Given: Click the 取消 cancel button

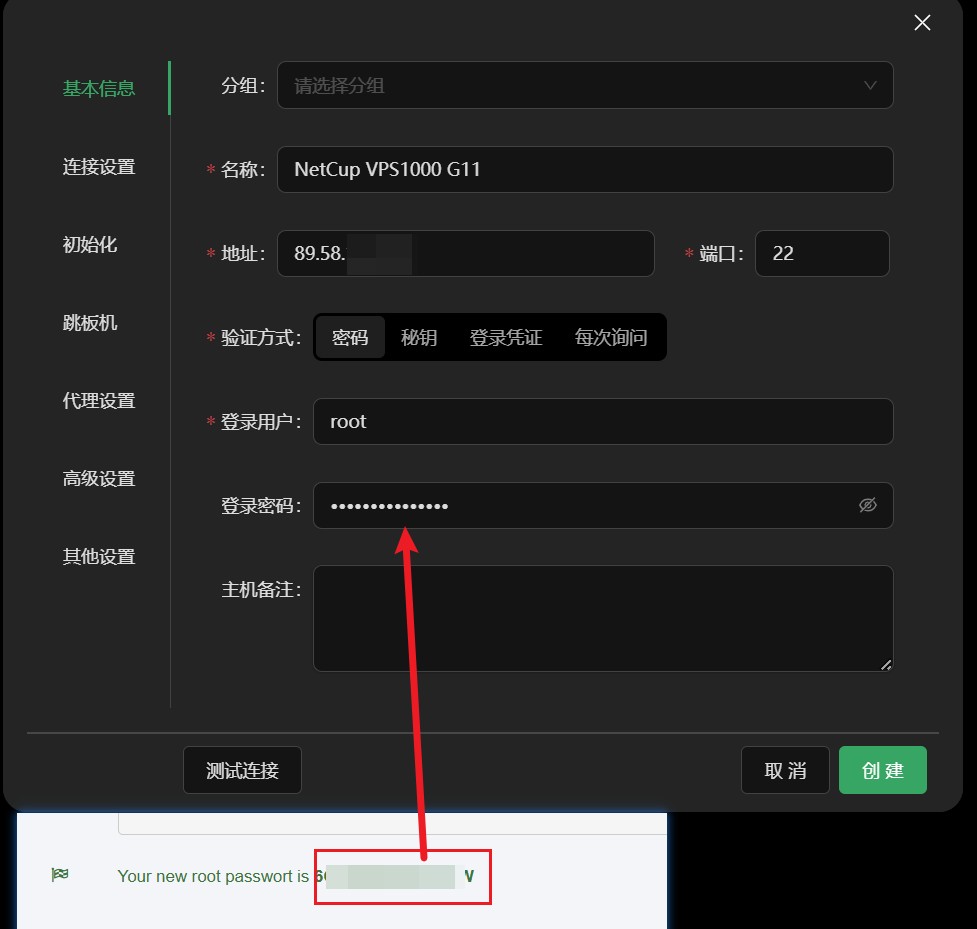Looking at the screenshot, I should pyautogui.click(x=785, y=770).
